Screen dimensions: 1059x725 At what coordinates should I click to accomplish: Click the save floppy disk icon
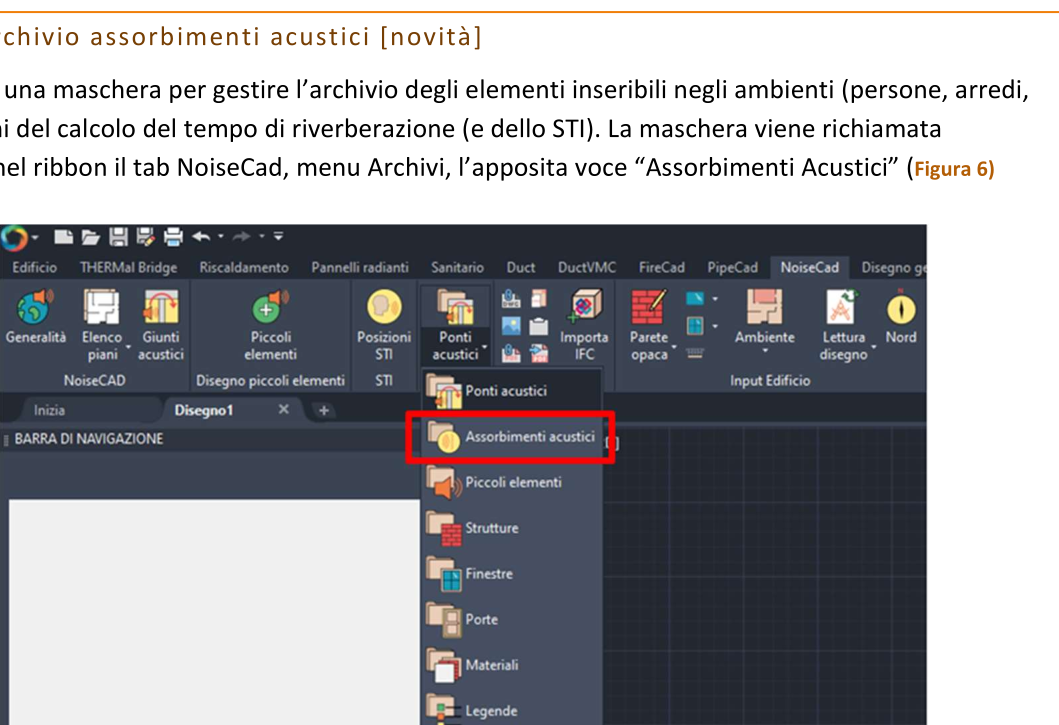point(119,236)
